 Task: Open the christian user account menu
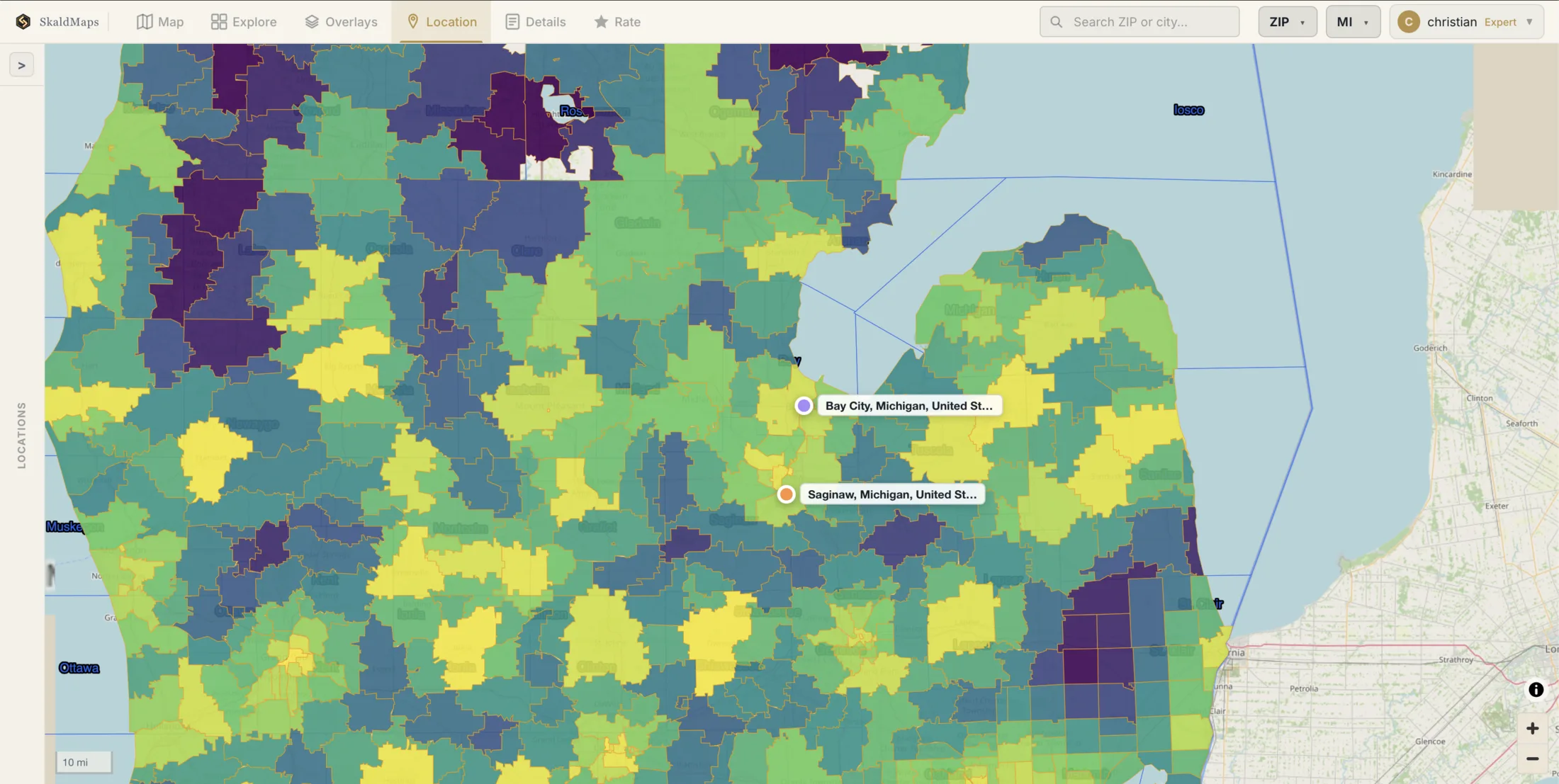pos(1466,21)
